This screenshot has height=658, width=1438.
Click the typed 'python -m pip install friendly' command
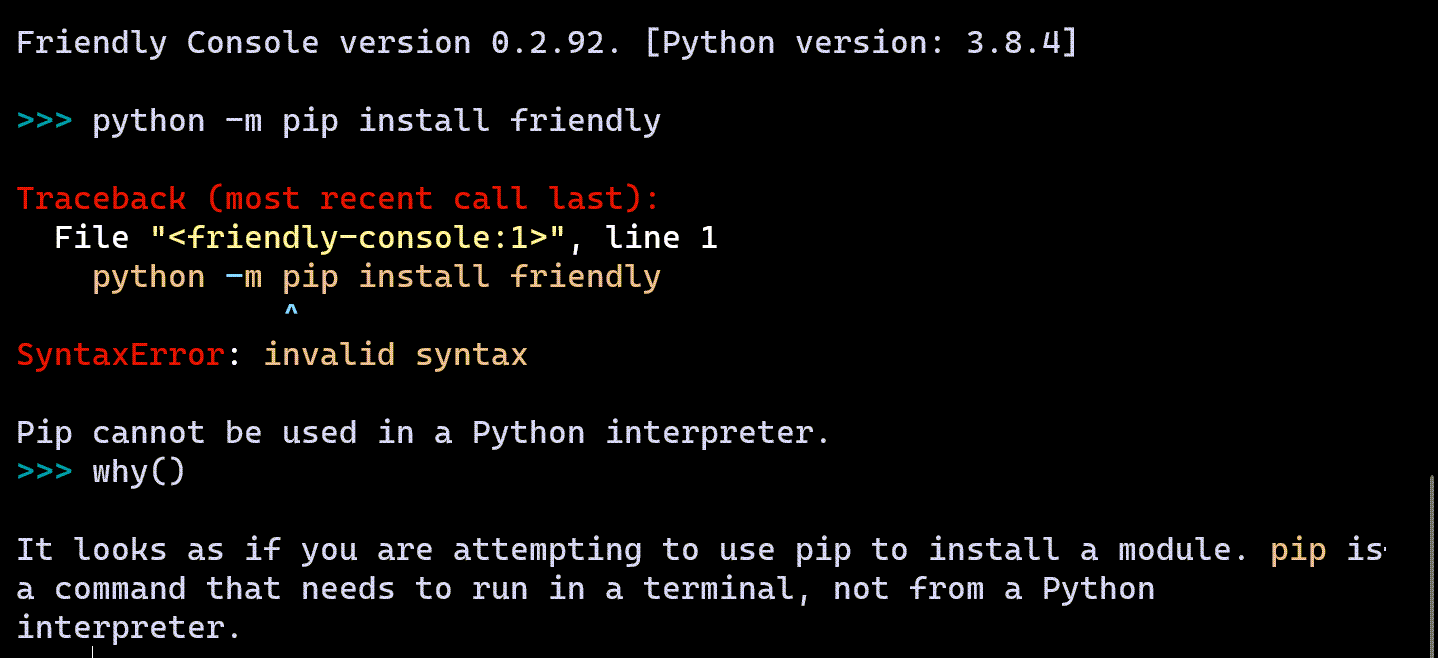coord(376,122)
